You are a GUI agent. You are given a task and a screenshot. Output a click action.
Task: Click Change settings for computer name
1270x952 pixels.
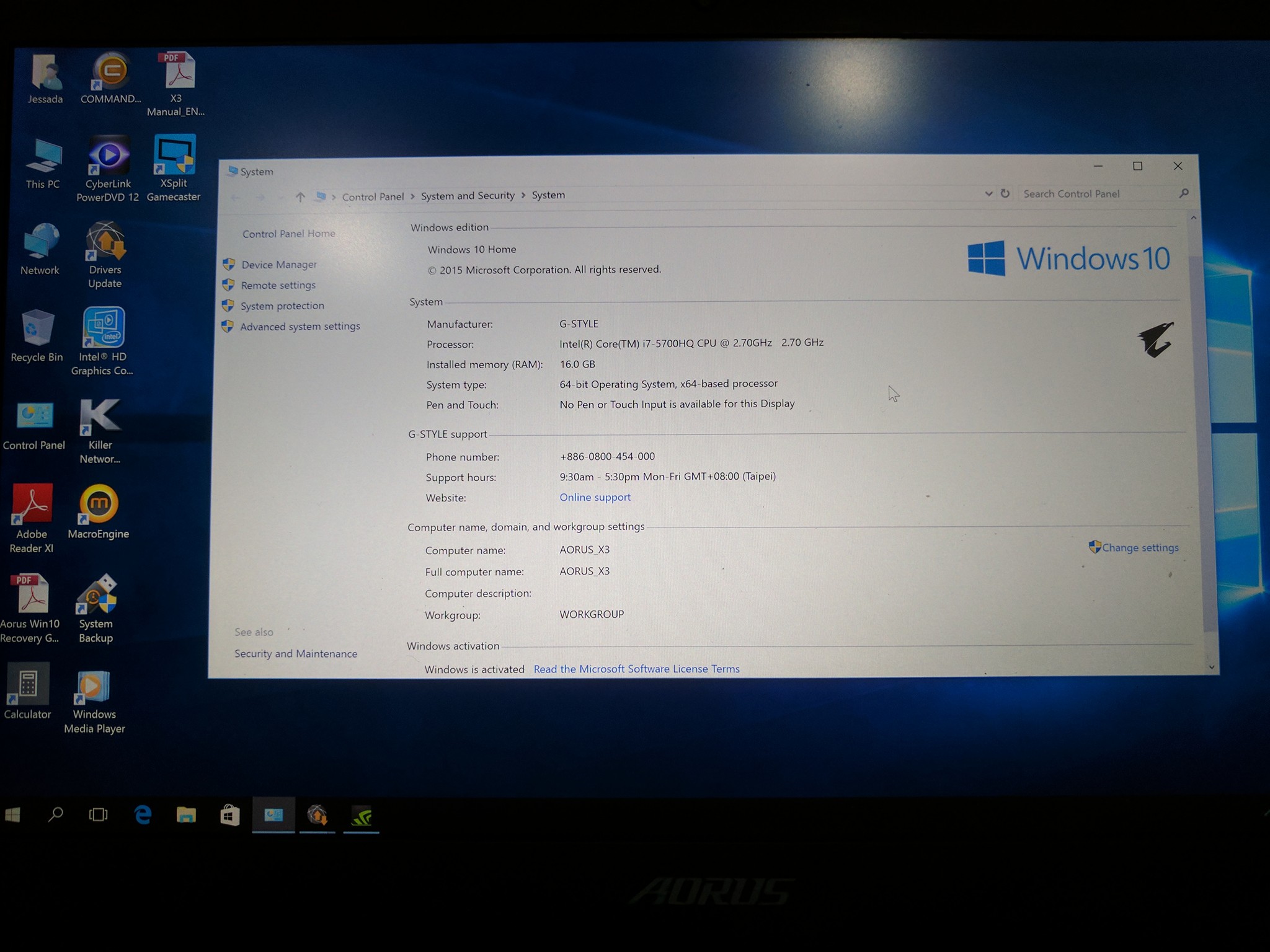[x=1140, y=548]
